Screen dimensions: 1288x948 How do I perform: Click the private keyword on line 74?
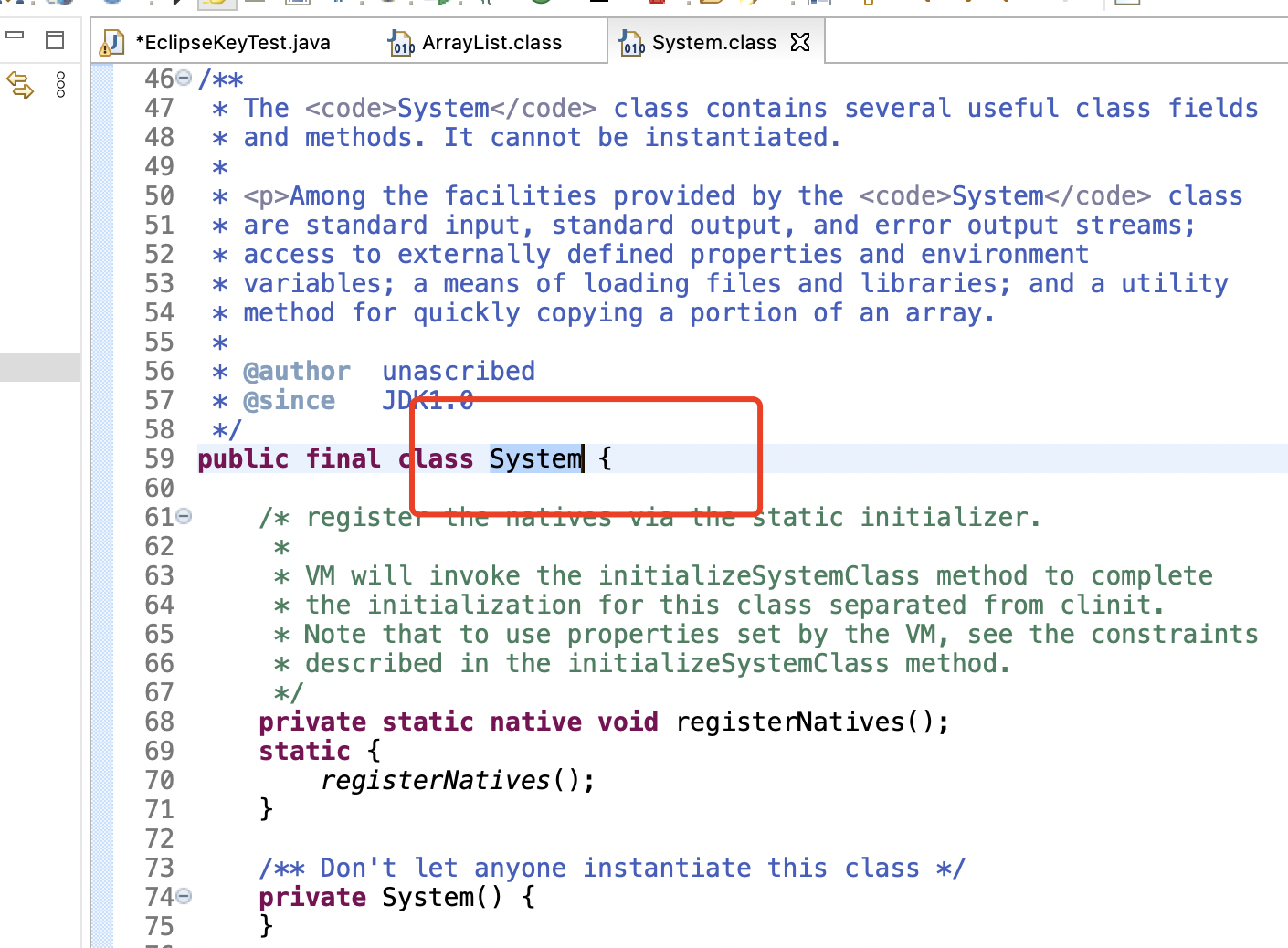(311, 897)
